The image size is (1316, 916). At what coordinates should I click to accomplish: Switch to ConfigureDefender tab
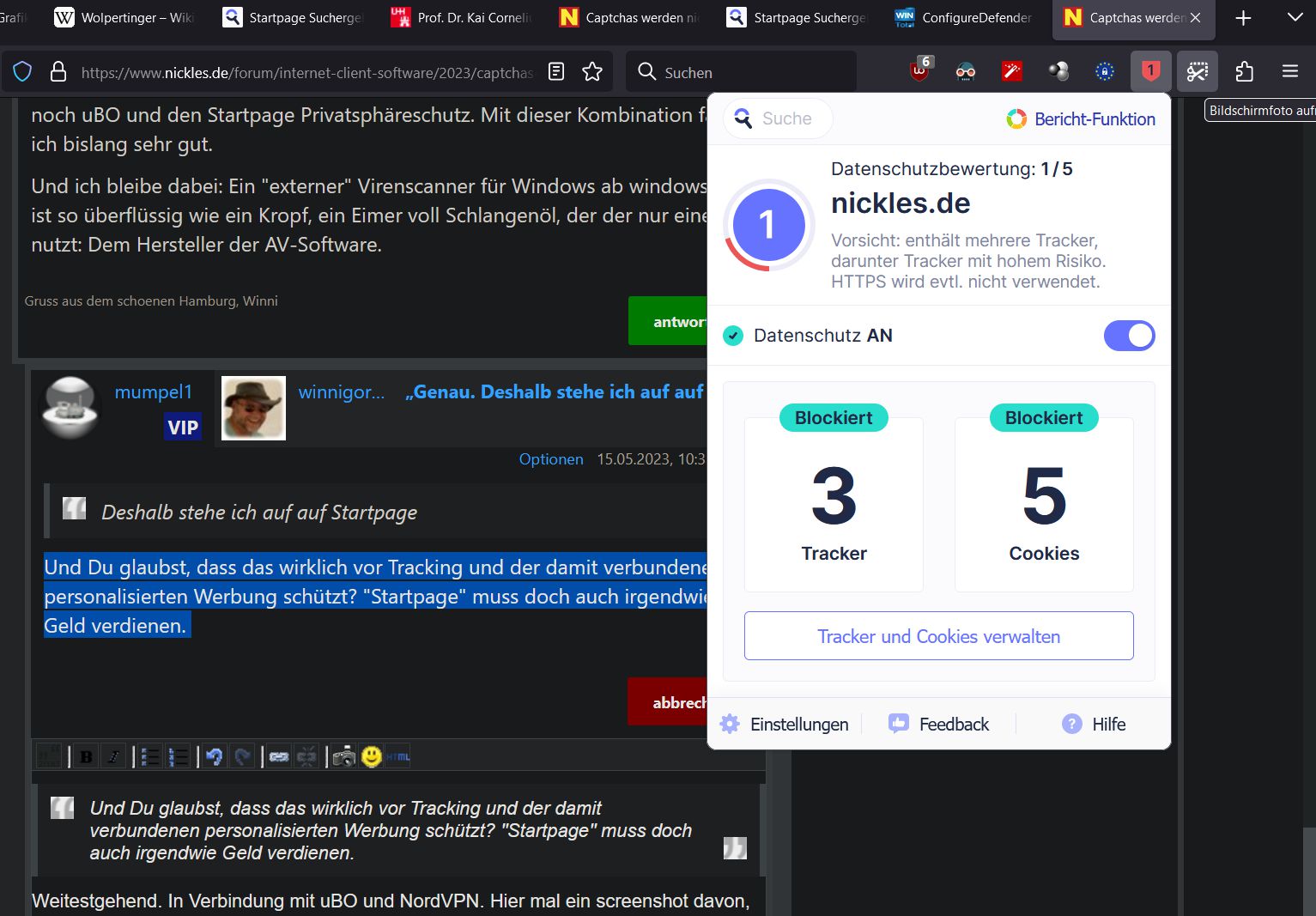963,17
